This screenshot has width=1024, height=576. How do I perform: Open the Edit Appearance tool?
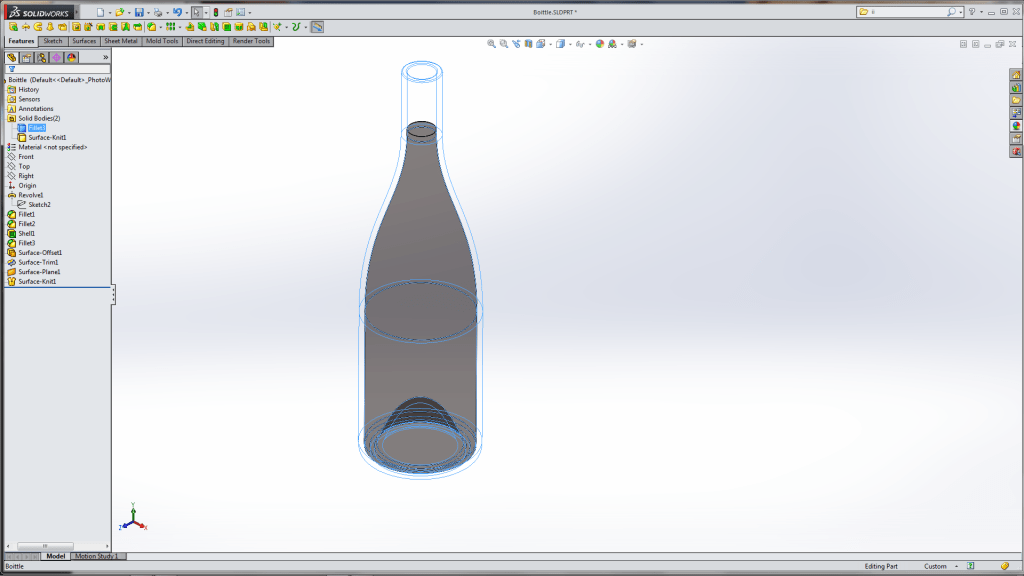[601, 44]
